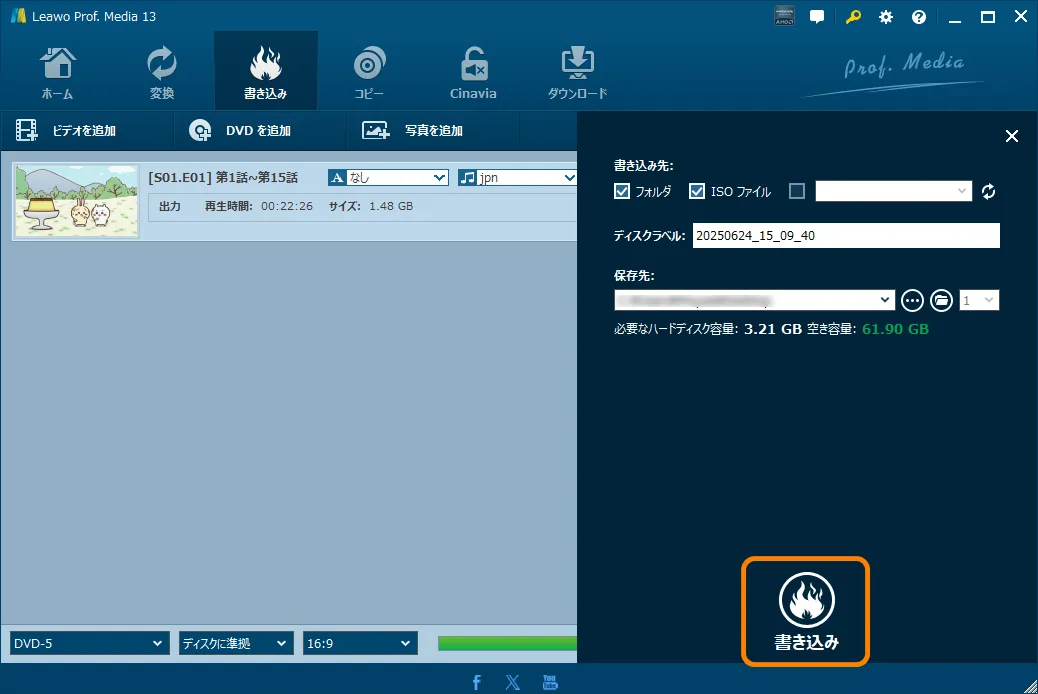Click the AMD GPU acceleration icon
Image resolution: width=1038 pixels, height=694 pixels.
click(784, 17)
